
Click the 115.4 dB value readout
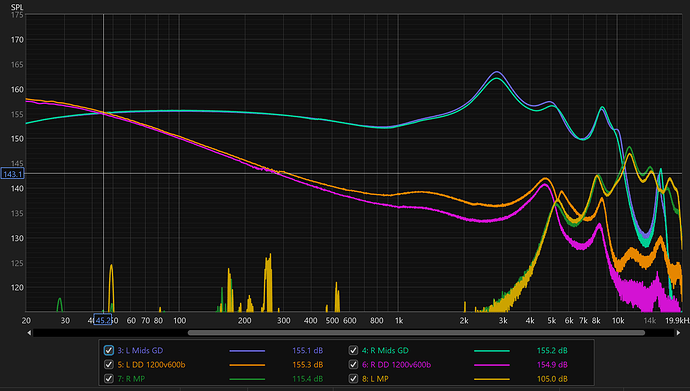click(x=308, y=379)
